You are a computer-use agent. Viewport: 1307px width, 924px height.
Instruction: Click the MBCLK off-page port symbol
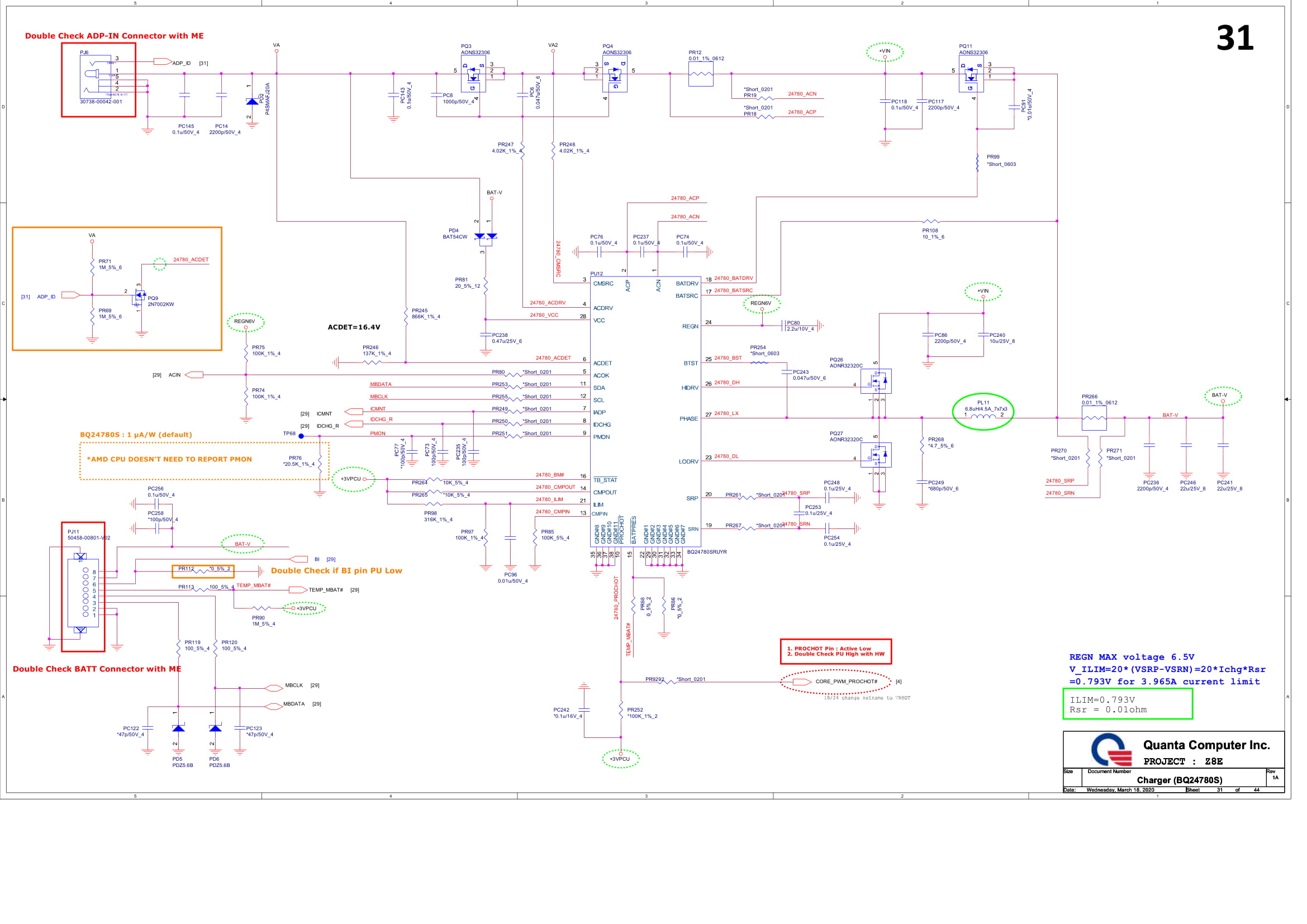click(x=274, y=688)
